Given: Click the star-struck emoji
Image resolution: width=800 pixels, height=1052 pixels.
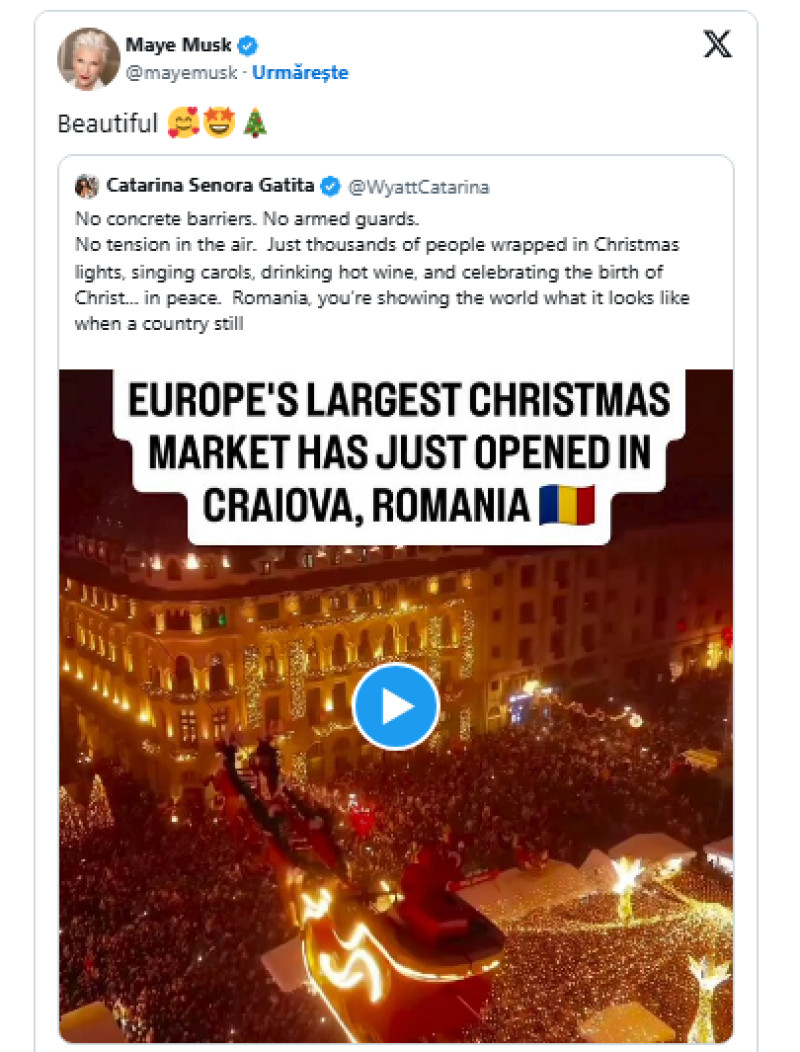Looking at the screenshot, I should click(x=218, y=124).
